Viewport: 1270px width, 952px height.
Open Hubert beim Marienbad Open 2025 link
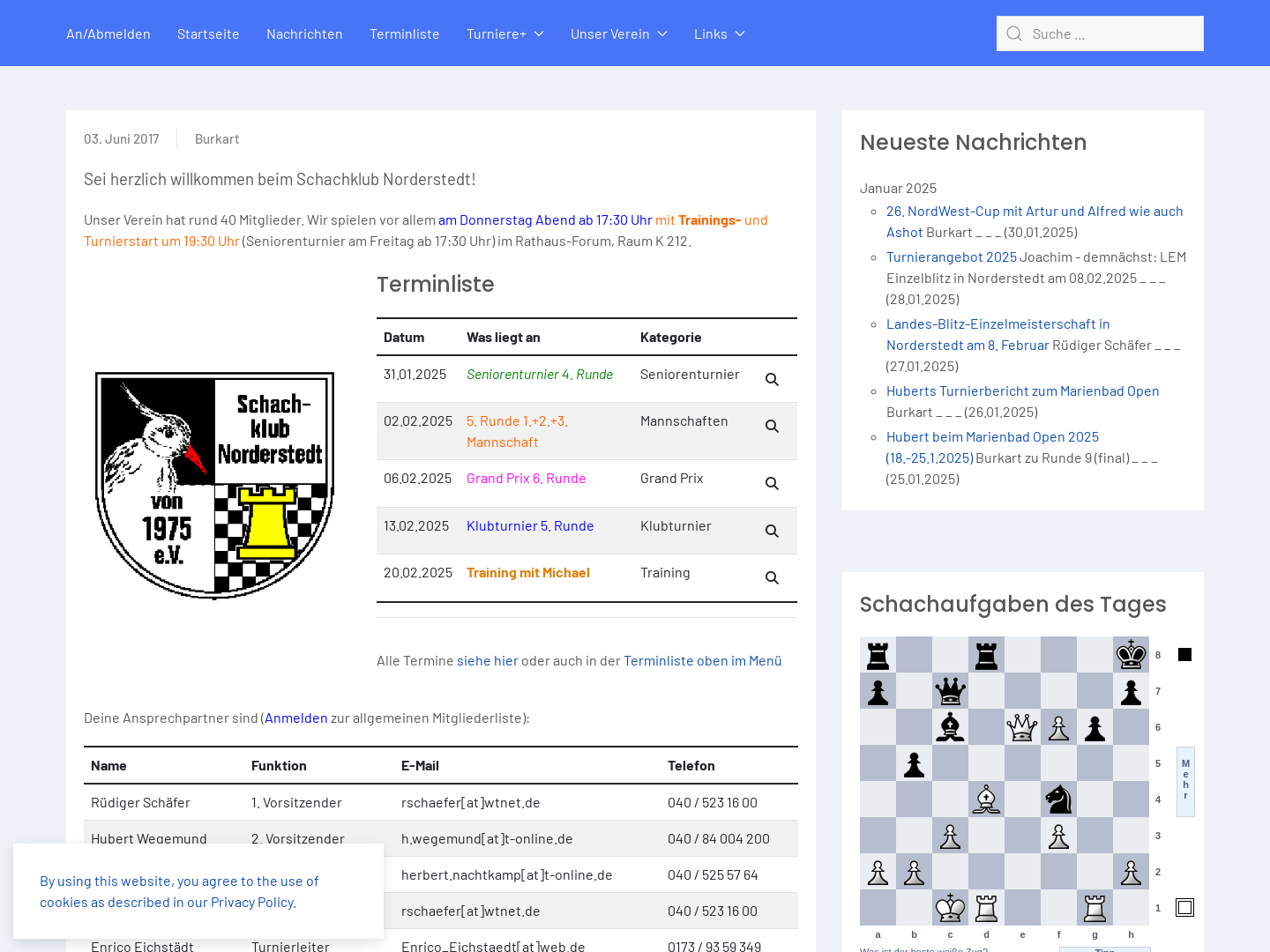point(992,448)
